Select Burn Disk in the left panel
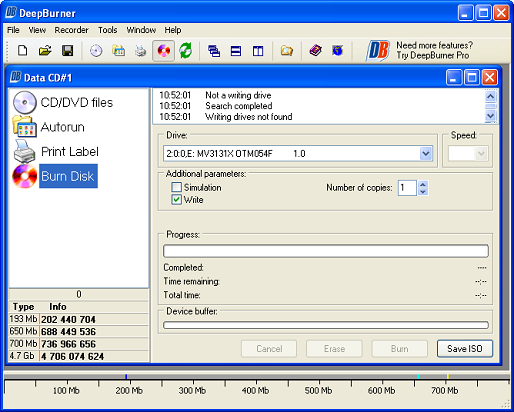514x412 pixels. coord(55,176)
